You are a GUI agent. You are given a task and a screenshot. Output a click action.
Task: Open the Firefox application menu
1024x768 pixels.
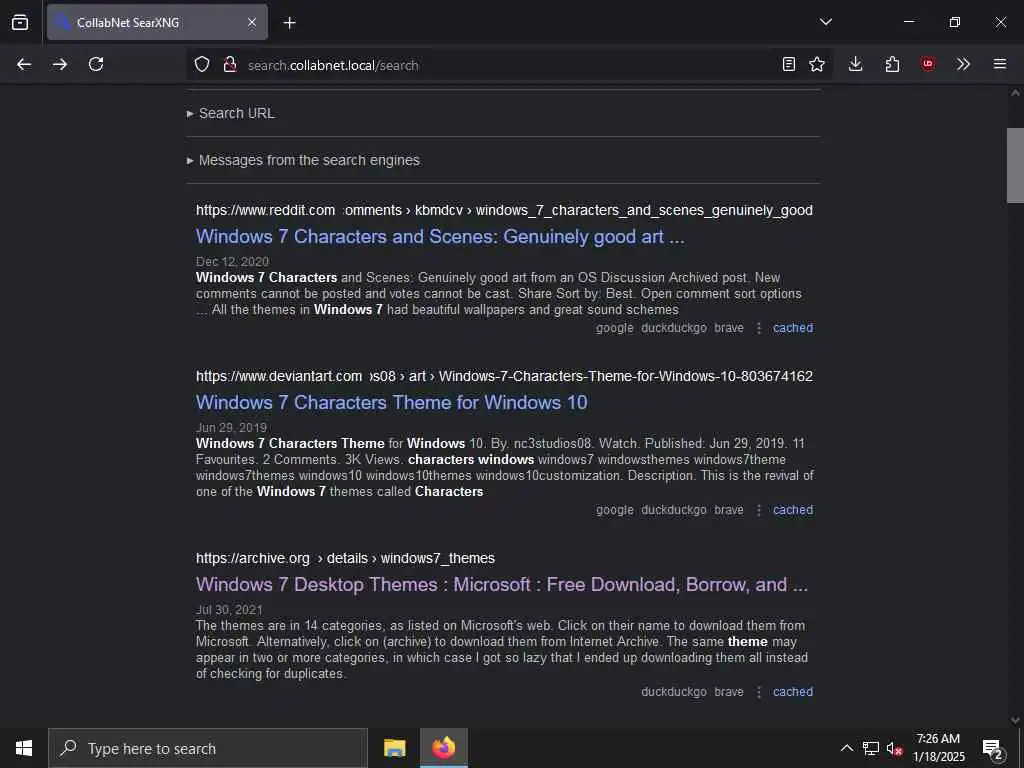coord(1000,64)
